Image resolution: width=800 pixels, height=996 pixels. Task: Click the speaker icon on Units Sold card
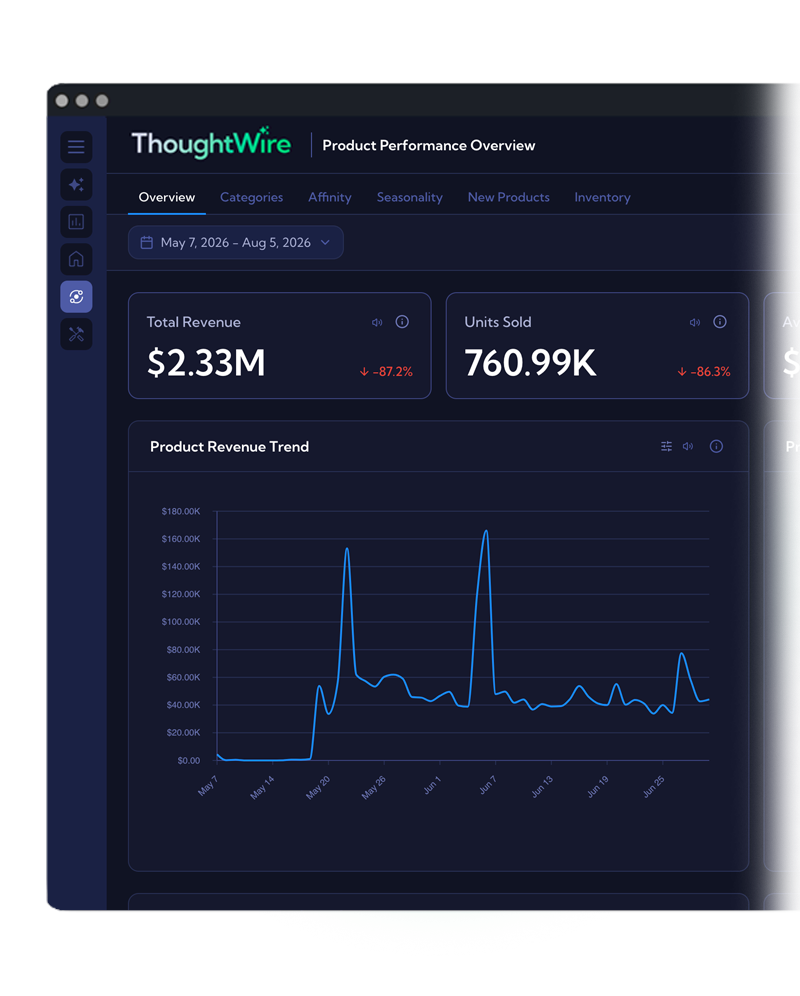[695, 323]
